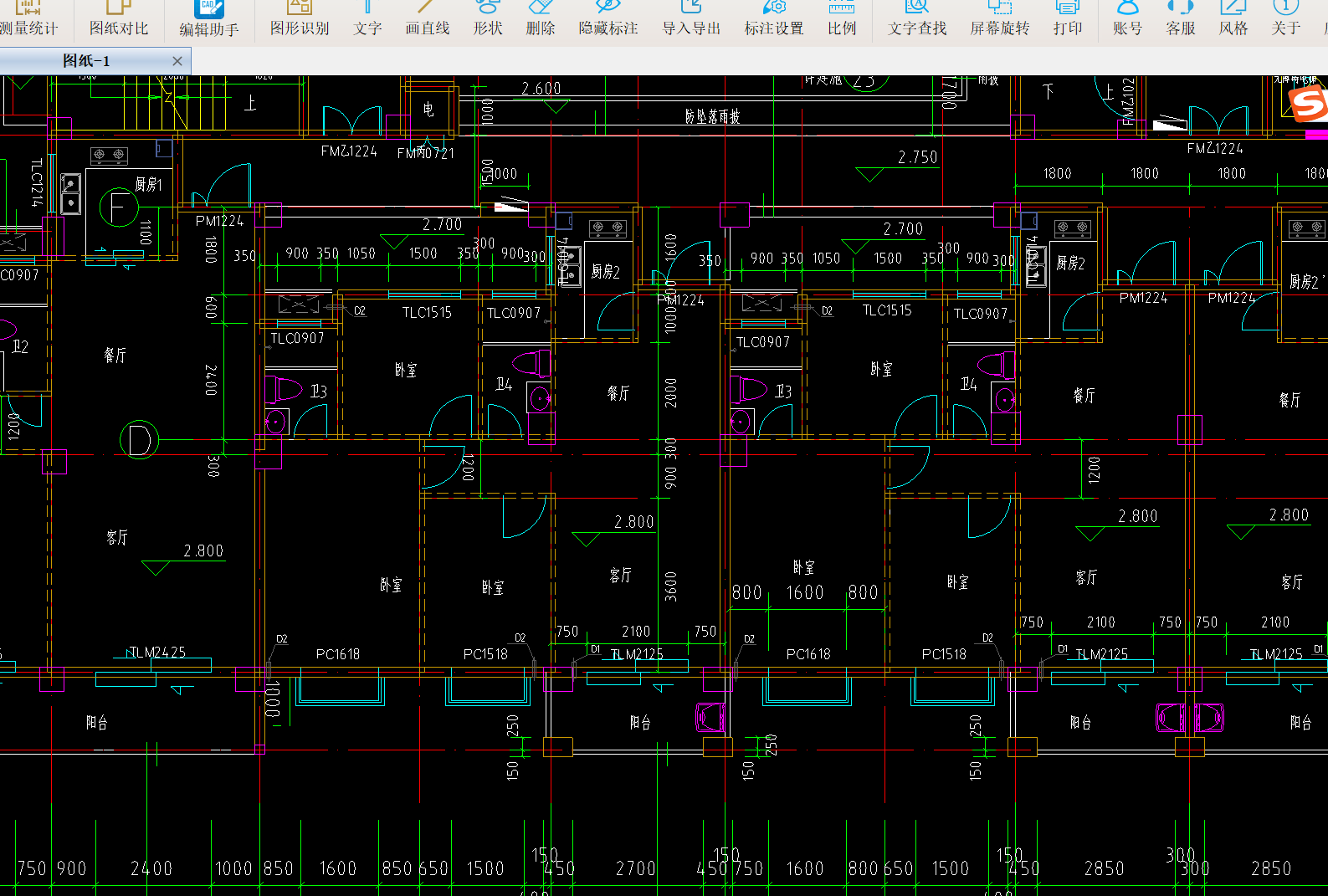Click the green circled axis marker D
Image resolution: width=1328 pixels, height=896 pixels.
[x=139, y=440]
